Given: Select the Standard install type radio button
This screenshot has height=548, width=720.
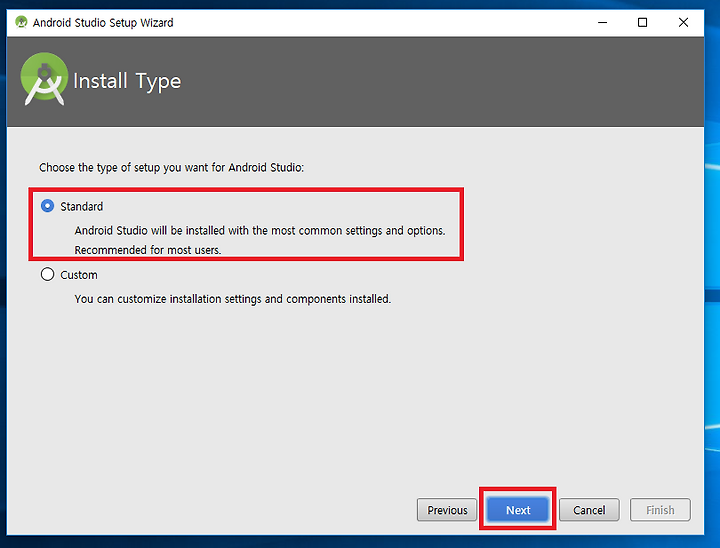Looking at the screenshot, I should pyautogui.click(x=47, y=206).
